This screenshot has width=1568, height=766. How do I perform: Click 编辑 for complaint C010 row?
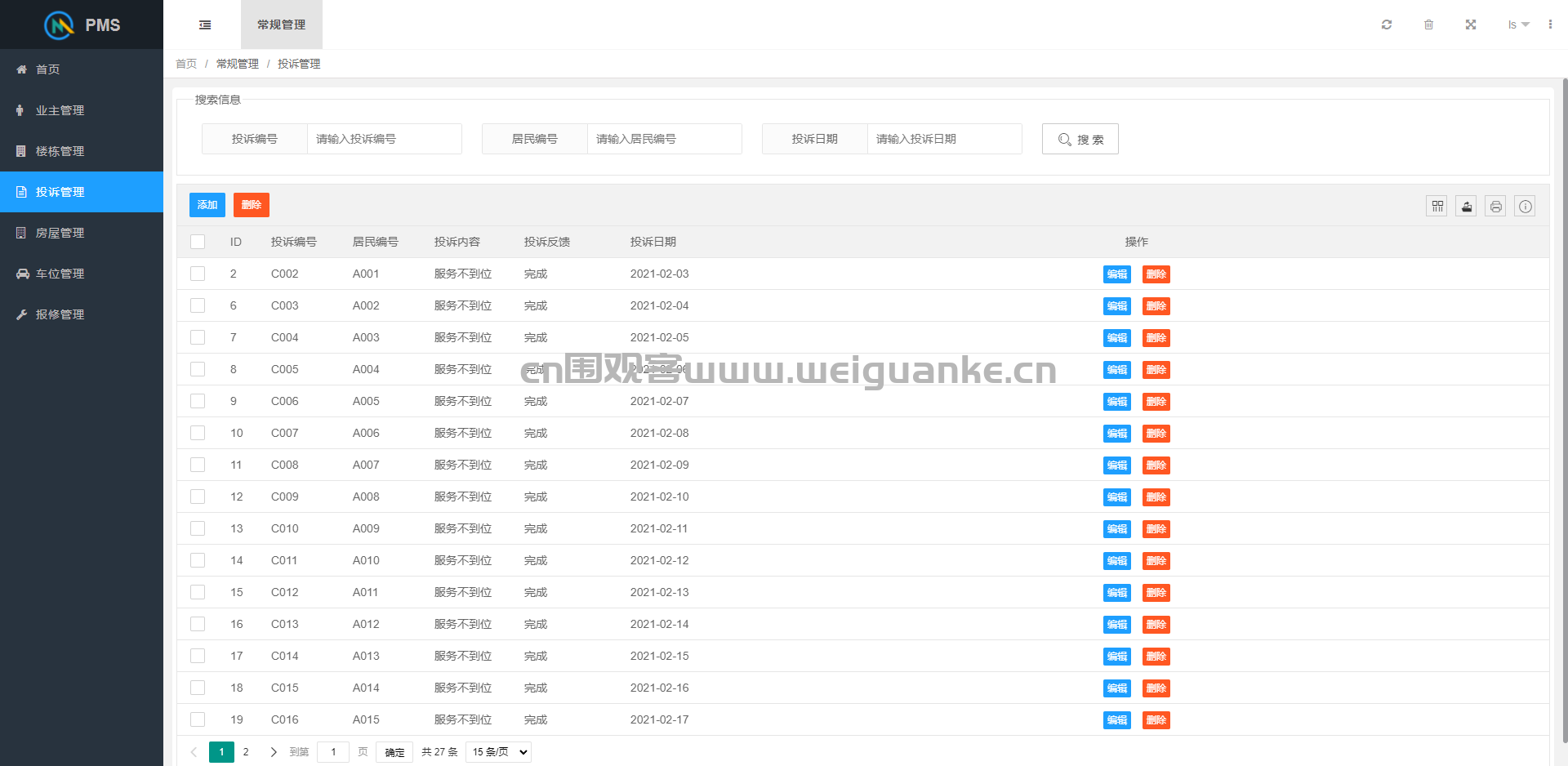tap(1117, 529)
